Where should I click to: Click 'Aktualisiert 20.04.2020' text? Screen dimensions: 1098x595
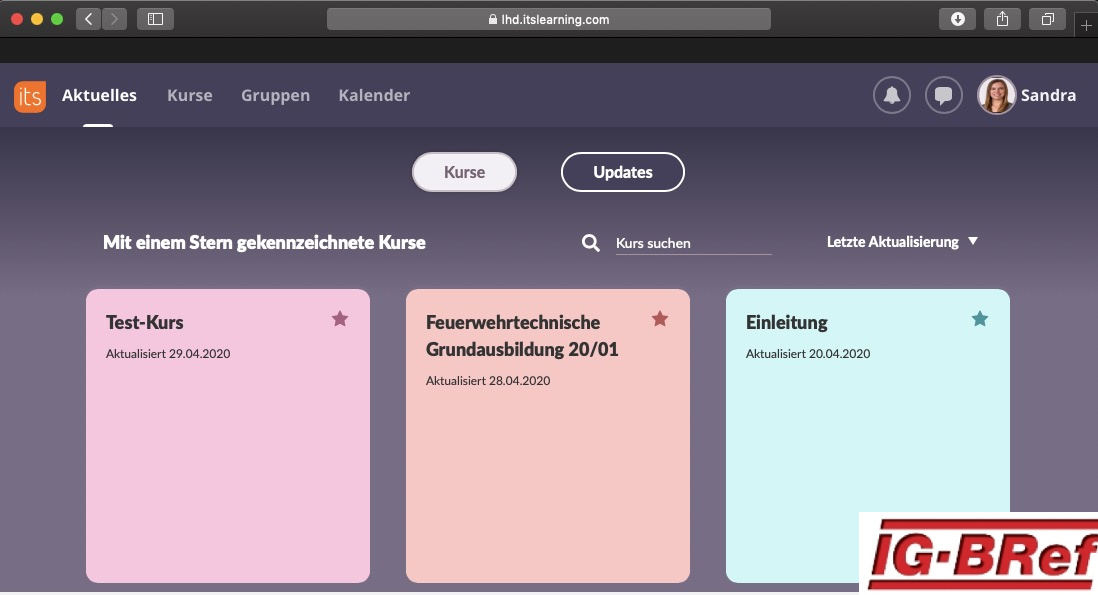[808, 354]
